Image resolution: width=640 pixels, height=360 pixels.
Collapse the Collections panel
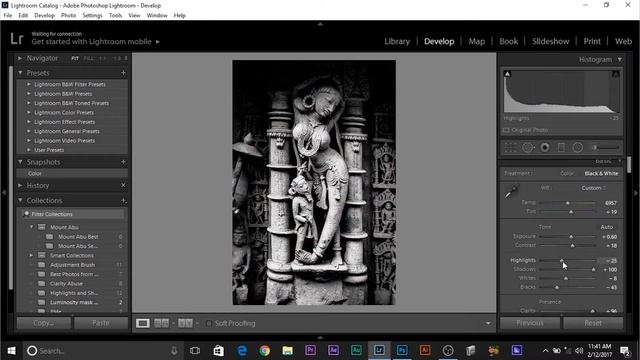click(x=20, y=200)
